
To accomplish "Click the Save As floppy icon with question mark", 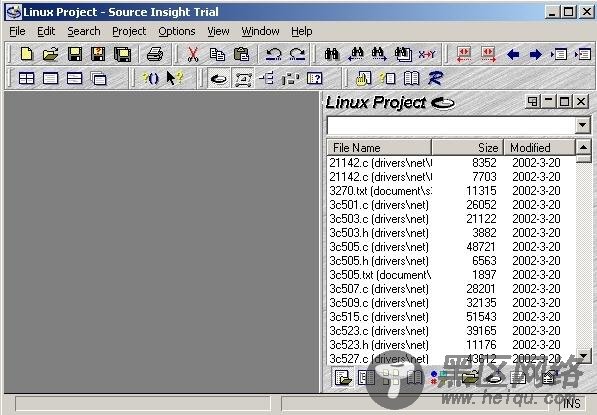I will [x=98, y=54].
